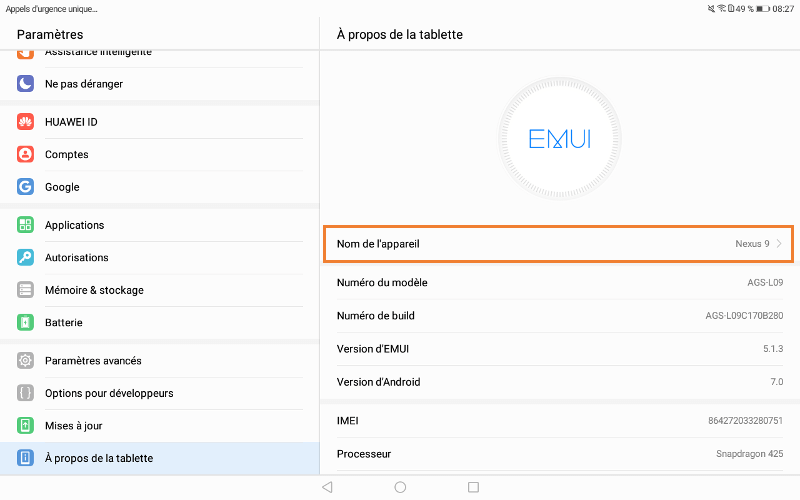Tap the build value AGS-L09C170B280
The width and height of the screenshot is (800, 500).
click(x=744, y=316)
